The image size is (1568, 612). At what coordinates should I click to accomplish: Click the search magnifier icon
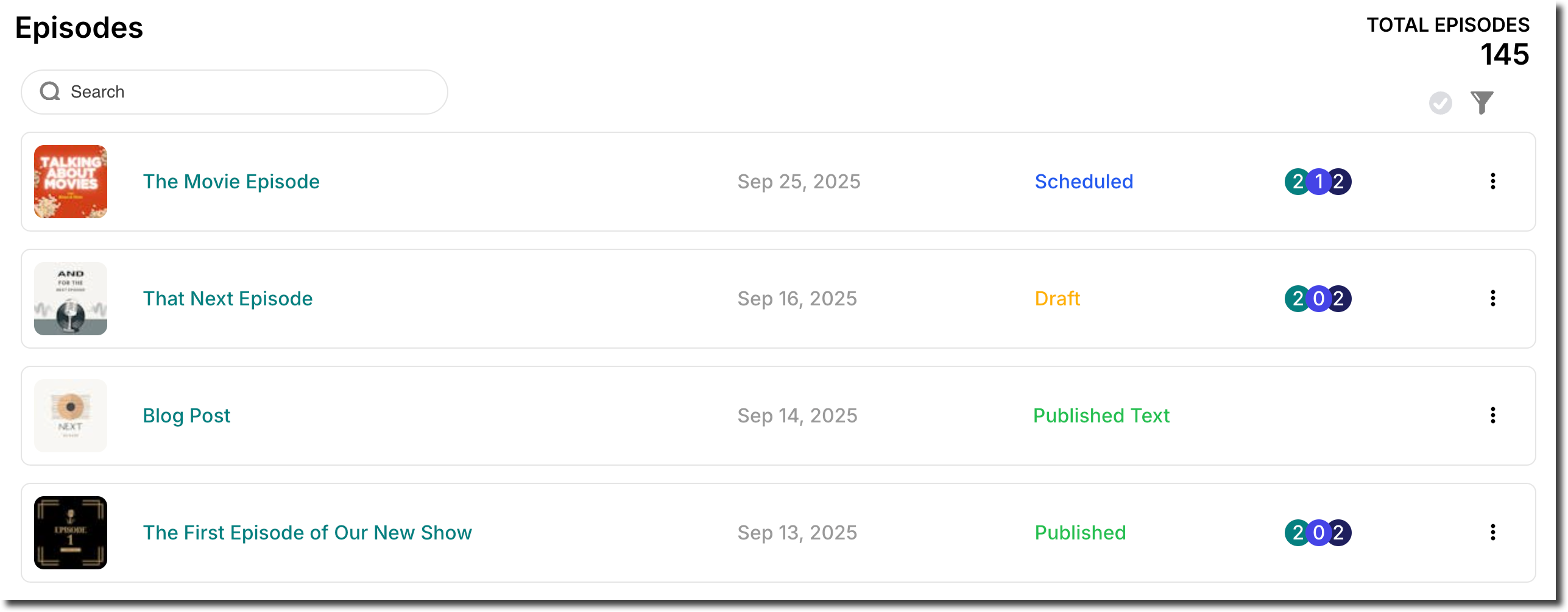50,91
